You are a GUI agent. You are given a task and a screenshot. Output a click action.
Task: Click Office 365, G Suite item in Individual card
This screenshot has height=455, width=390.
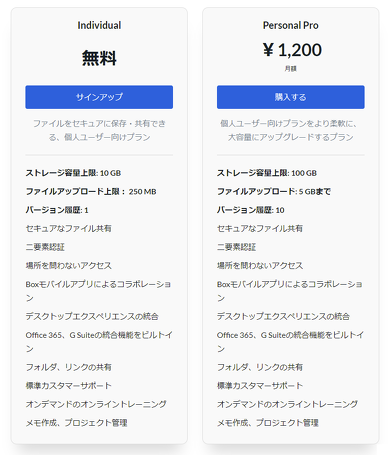[x=99, y=342]
